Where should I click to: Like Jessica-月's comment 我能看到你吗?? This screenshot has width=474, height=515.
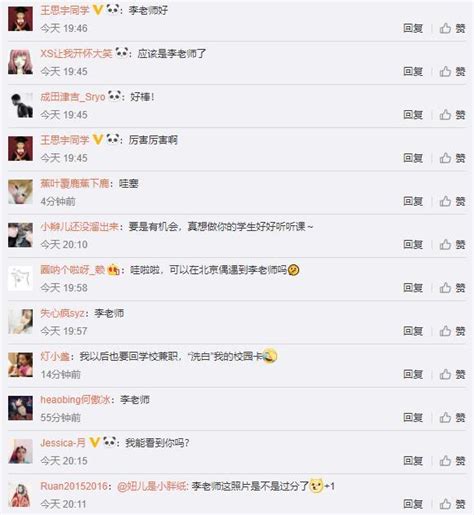click(x=452, y=461)
